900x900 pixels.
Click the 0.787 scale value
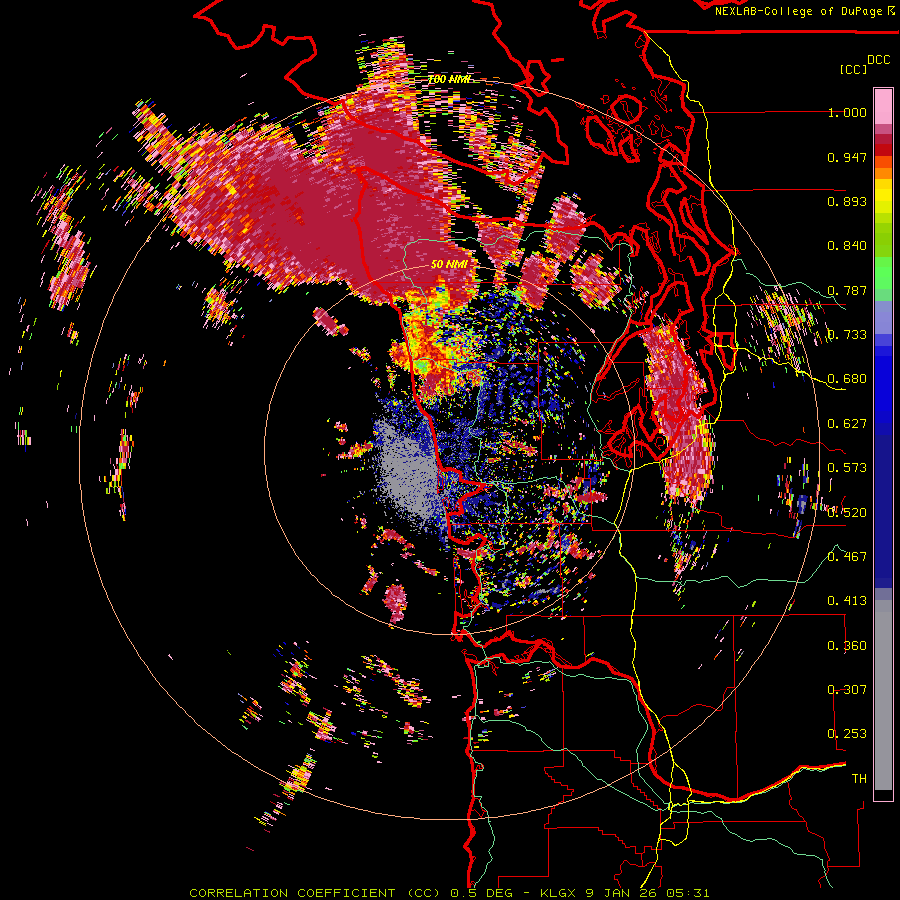click(x=847, y=290)
